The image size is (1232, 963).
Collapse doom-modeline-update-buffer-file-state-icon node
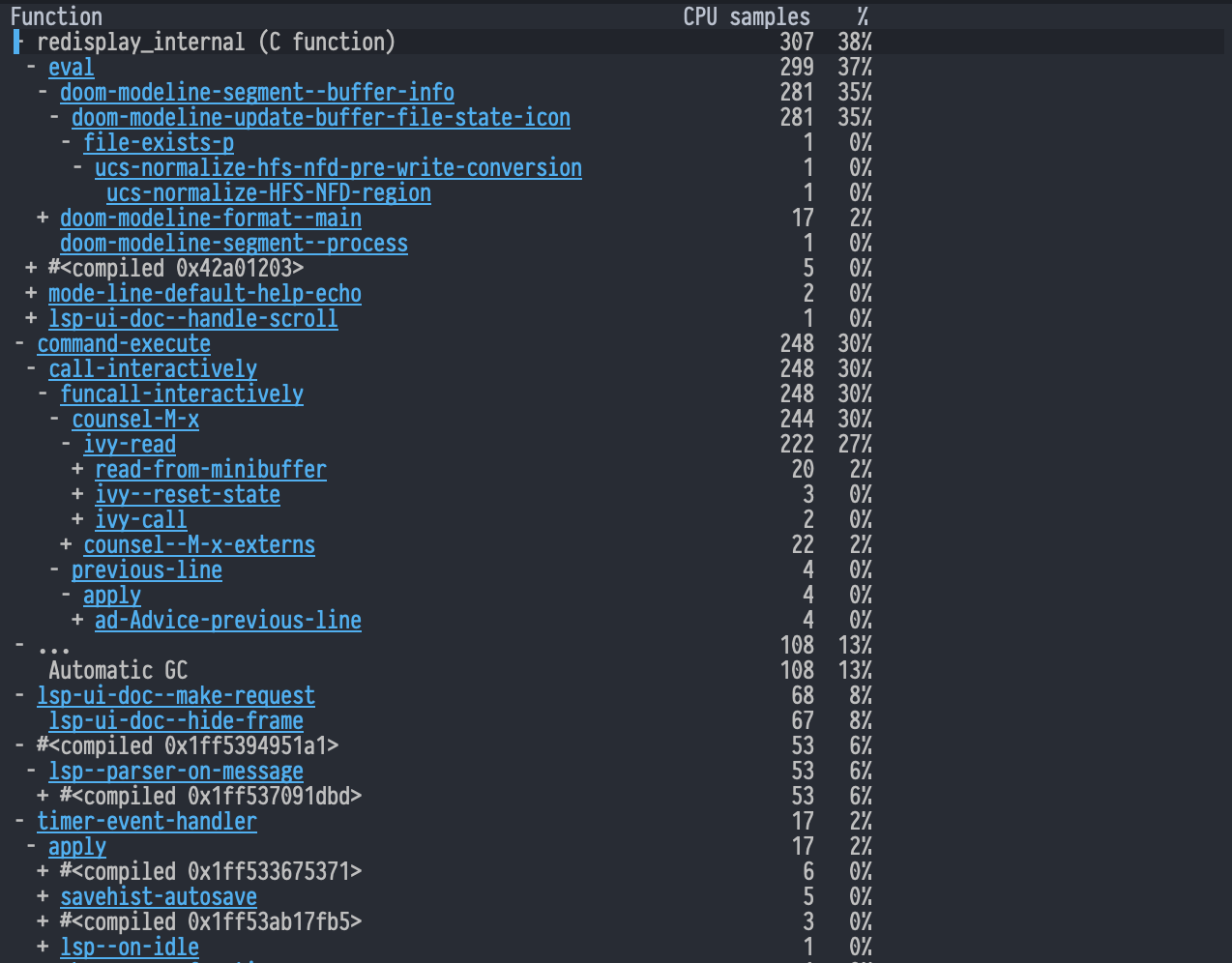[x=54, y=117]
